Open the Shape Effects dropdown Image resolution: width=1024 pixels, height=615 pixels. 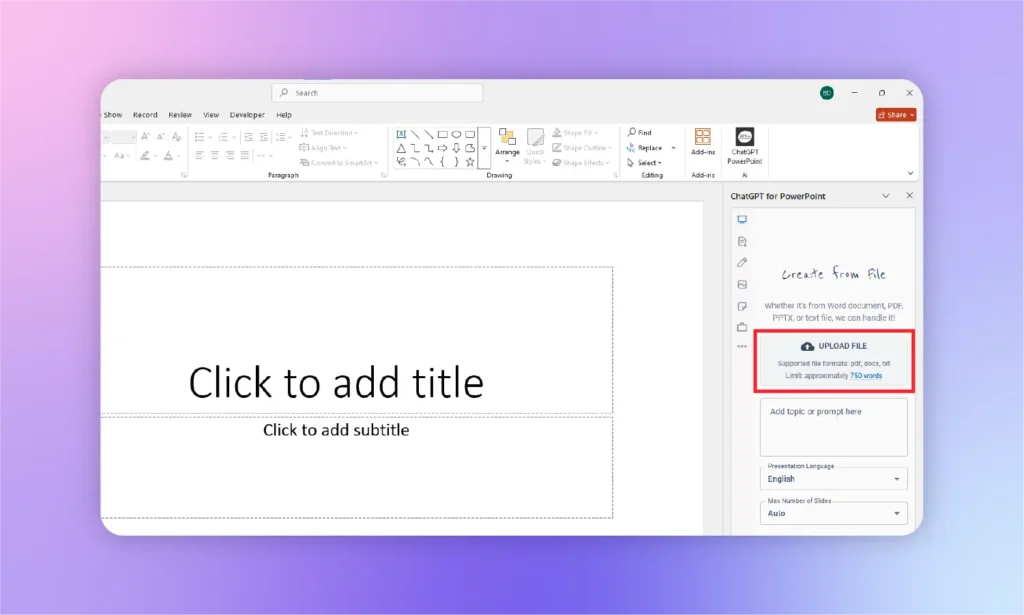pyautogui.click(x=581, y=163)
